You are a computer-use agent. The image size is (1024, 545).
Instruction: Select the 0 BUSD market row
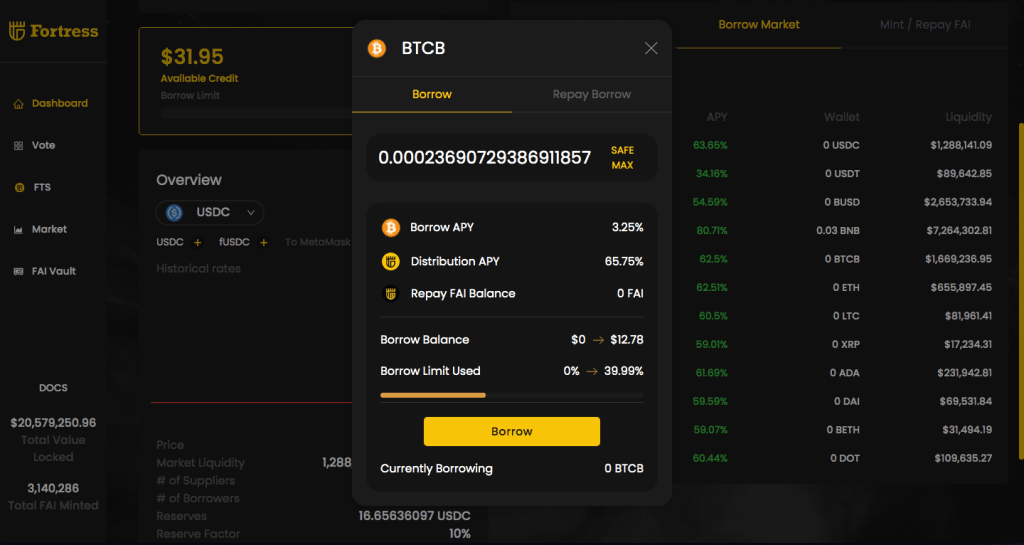(842, 202)
